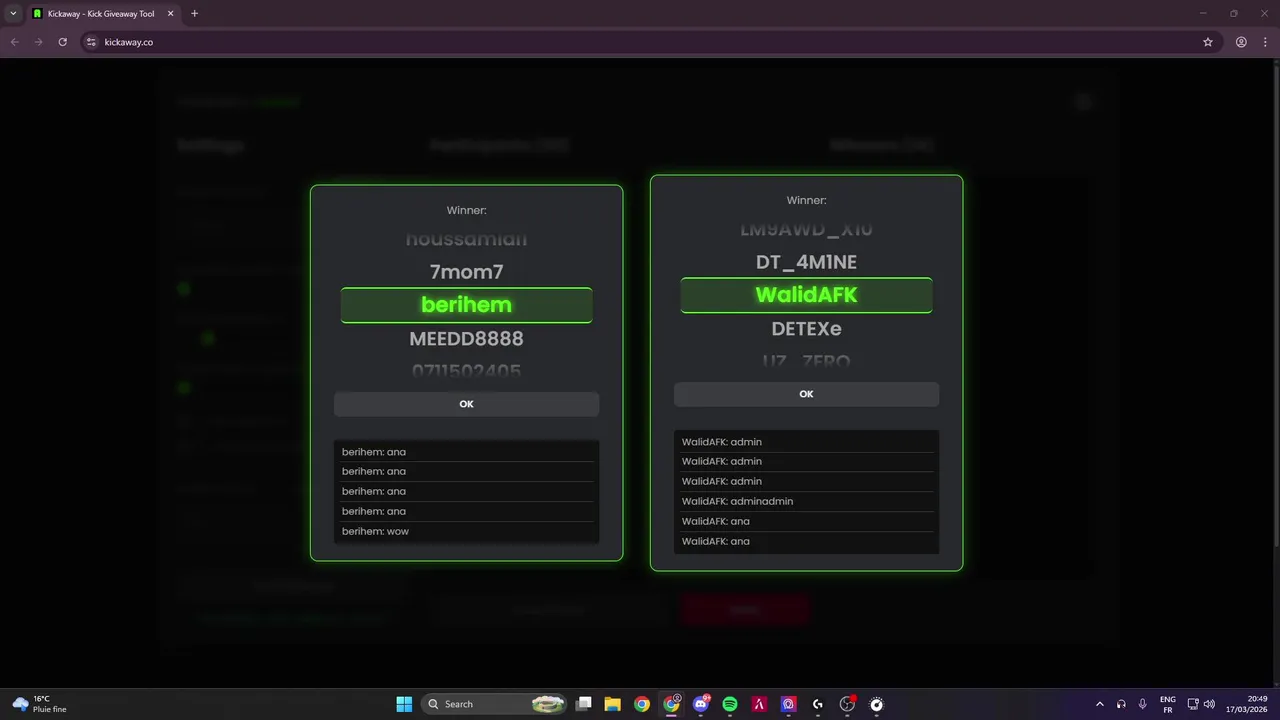Open the clock showing 20:49
Image resolution: width=1280 pixels, height=720 pixels.
pos(1247,704)
